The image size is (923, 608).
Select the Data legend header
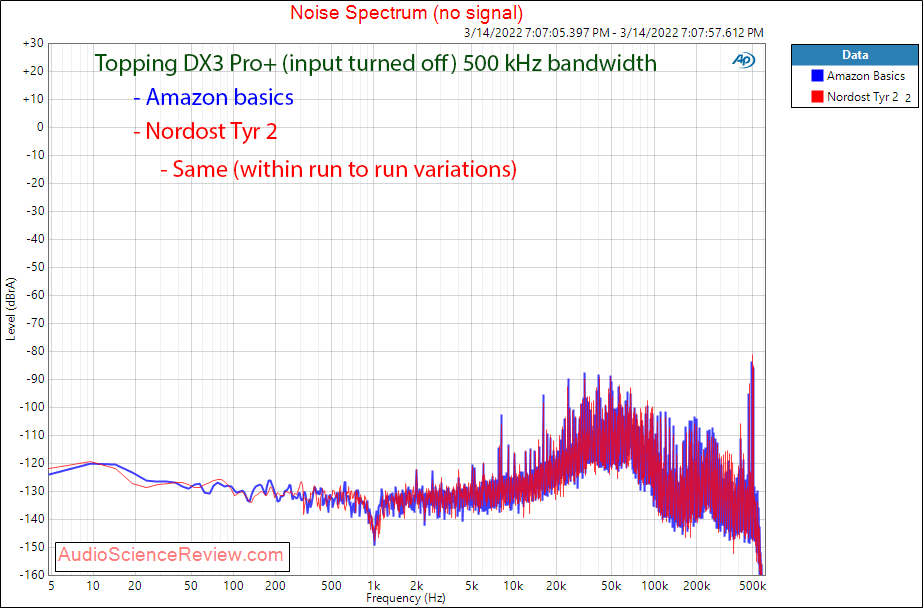coord(855,55)
